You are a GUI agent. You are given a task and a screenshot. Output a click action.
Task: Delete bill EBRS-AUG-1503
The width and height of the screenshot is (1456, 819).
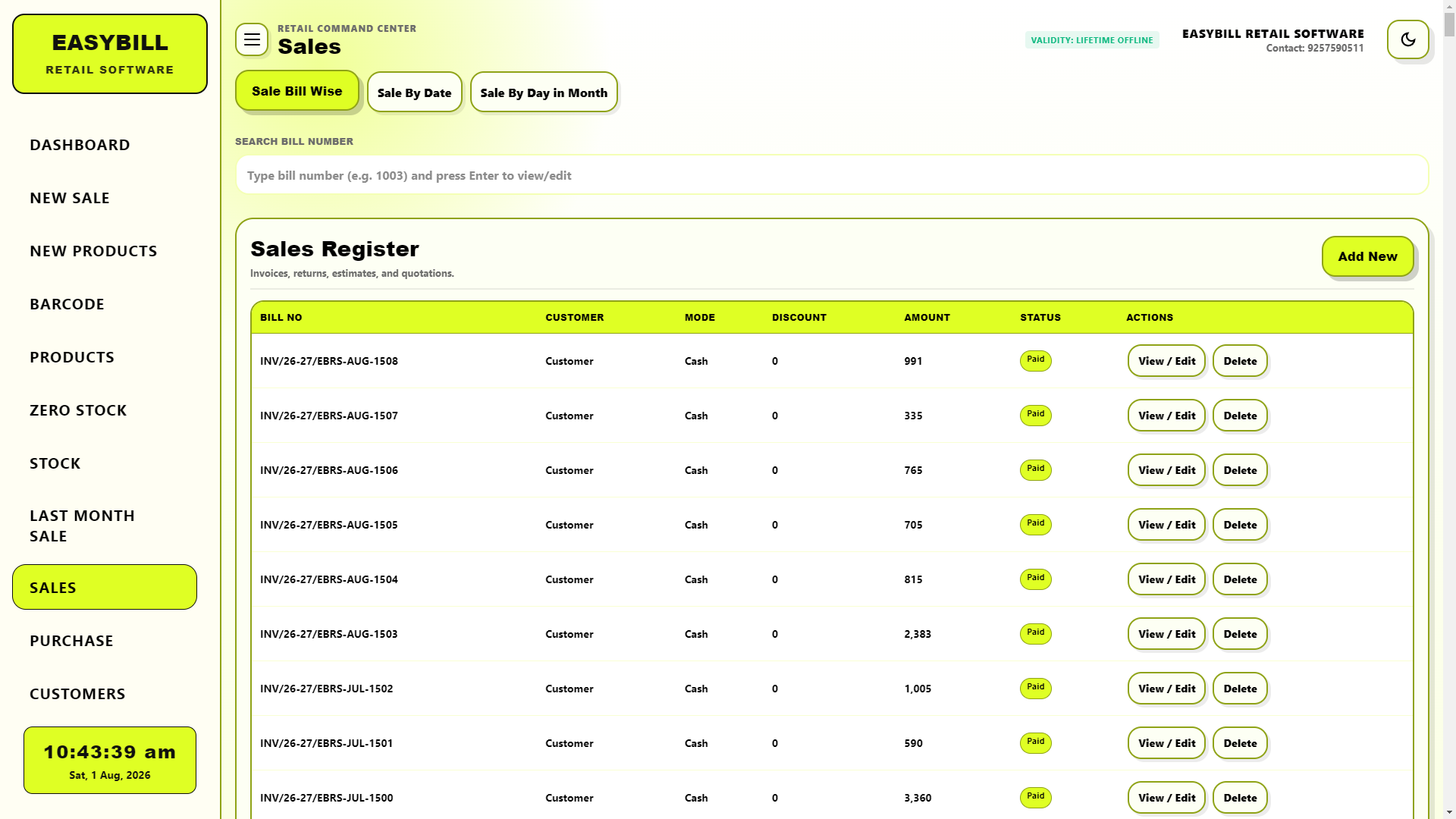click(x=1240, y=634)
